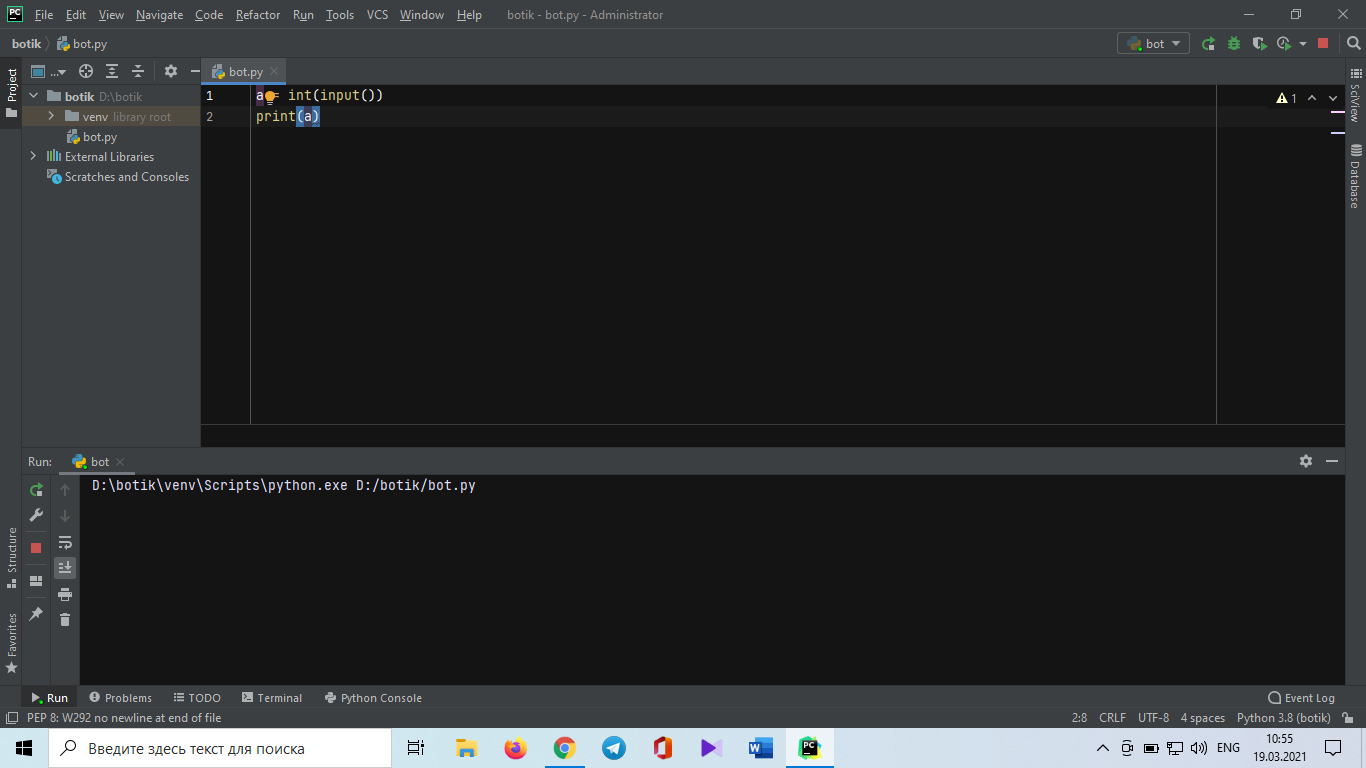The height and width of the screenshot is (768, 1366).
Task: Select bot.py in the project tree
Action: click(x=91, y=137)
